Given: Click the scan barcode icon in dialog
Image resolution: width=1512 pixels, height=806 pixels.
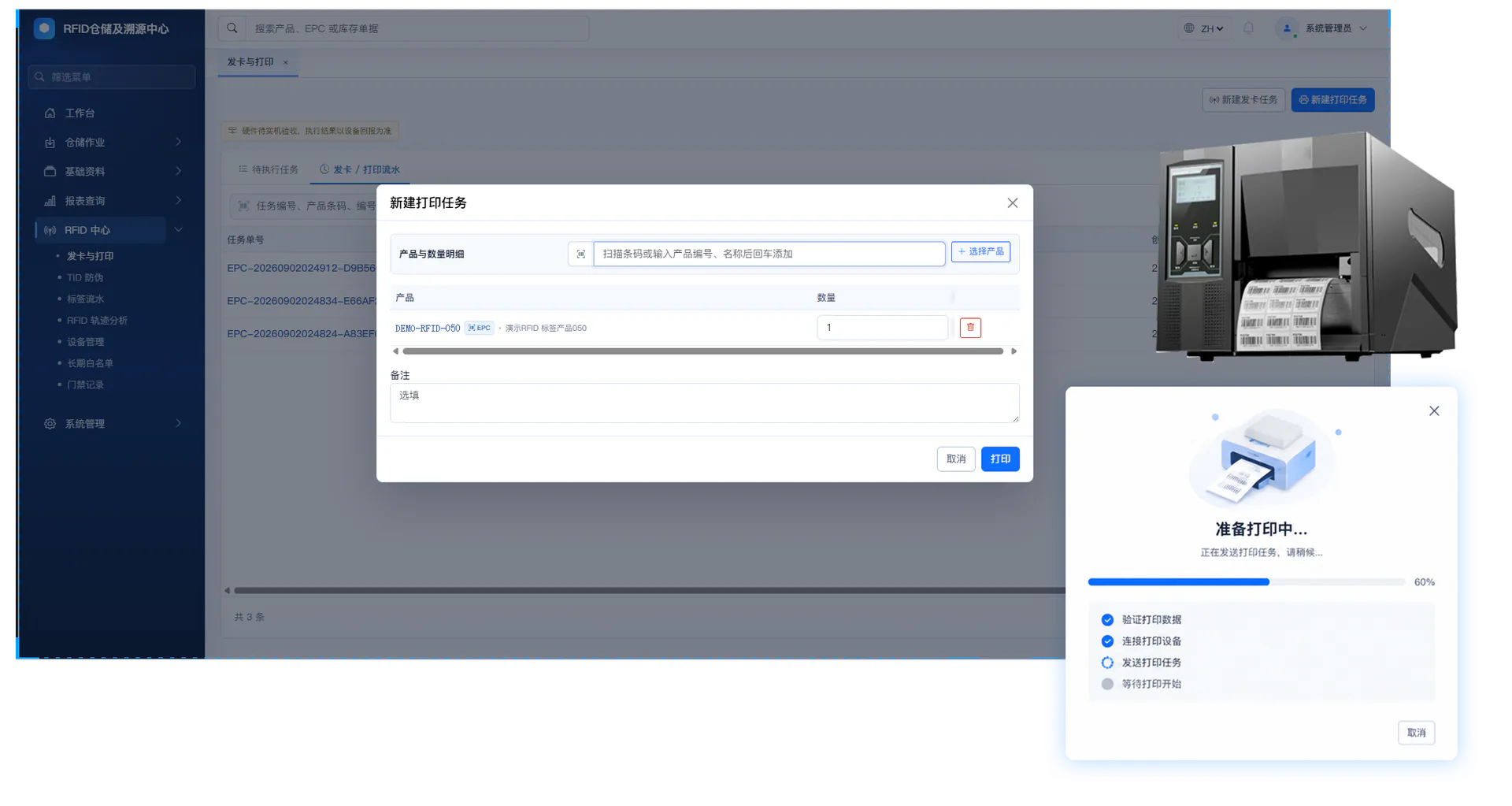Looking at the screenshot, I should [580, 254].
